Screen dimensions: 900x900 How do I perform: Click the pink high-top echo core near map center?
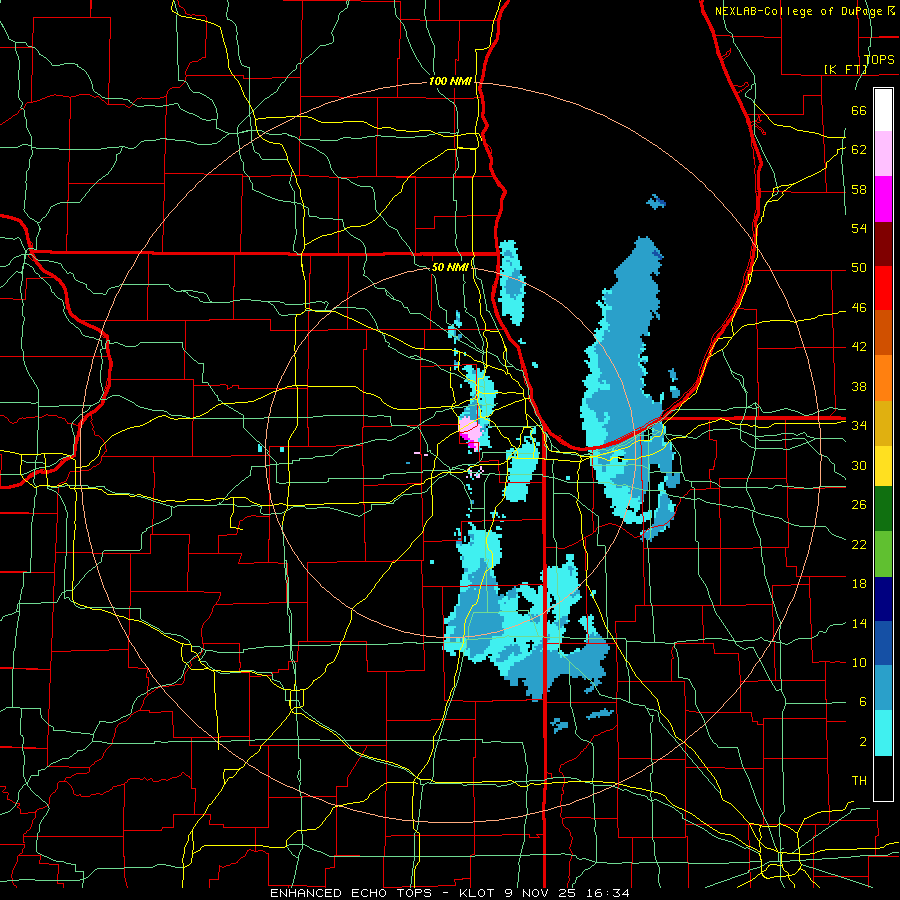pos(470,432)
